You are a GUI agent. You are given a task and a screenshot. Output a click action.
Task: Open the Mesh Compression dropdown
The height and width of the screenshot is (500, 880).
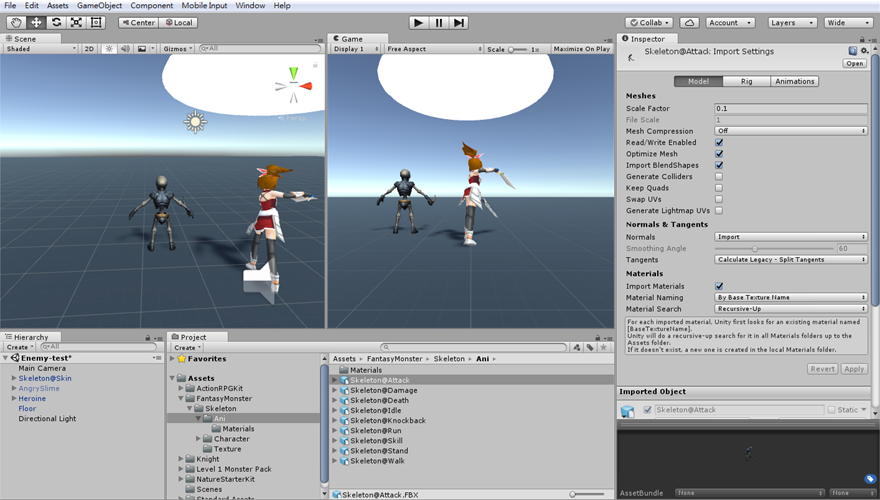pyautogui.click(x=790, y=131)
